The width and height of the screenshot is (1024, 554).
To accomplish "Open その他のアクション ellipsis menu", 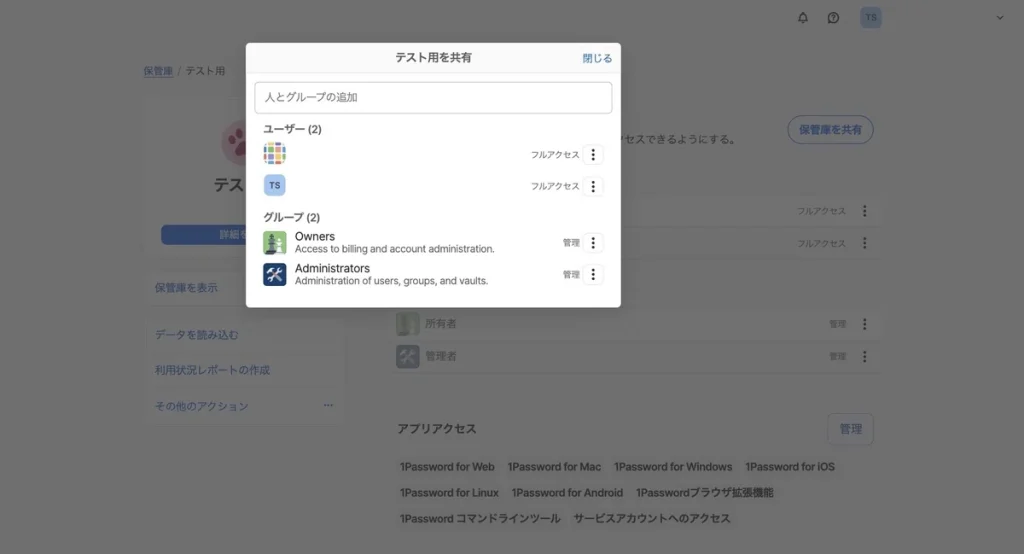I will tap(328, 406).
